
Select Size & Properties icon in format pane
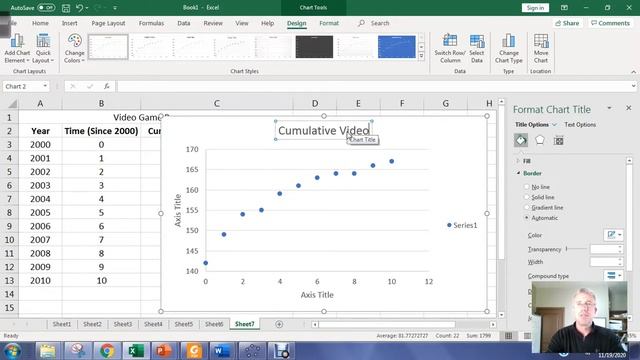tap(558, 140)
